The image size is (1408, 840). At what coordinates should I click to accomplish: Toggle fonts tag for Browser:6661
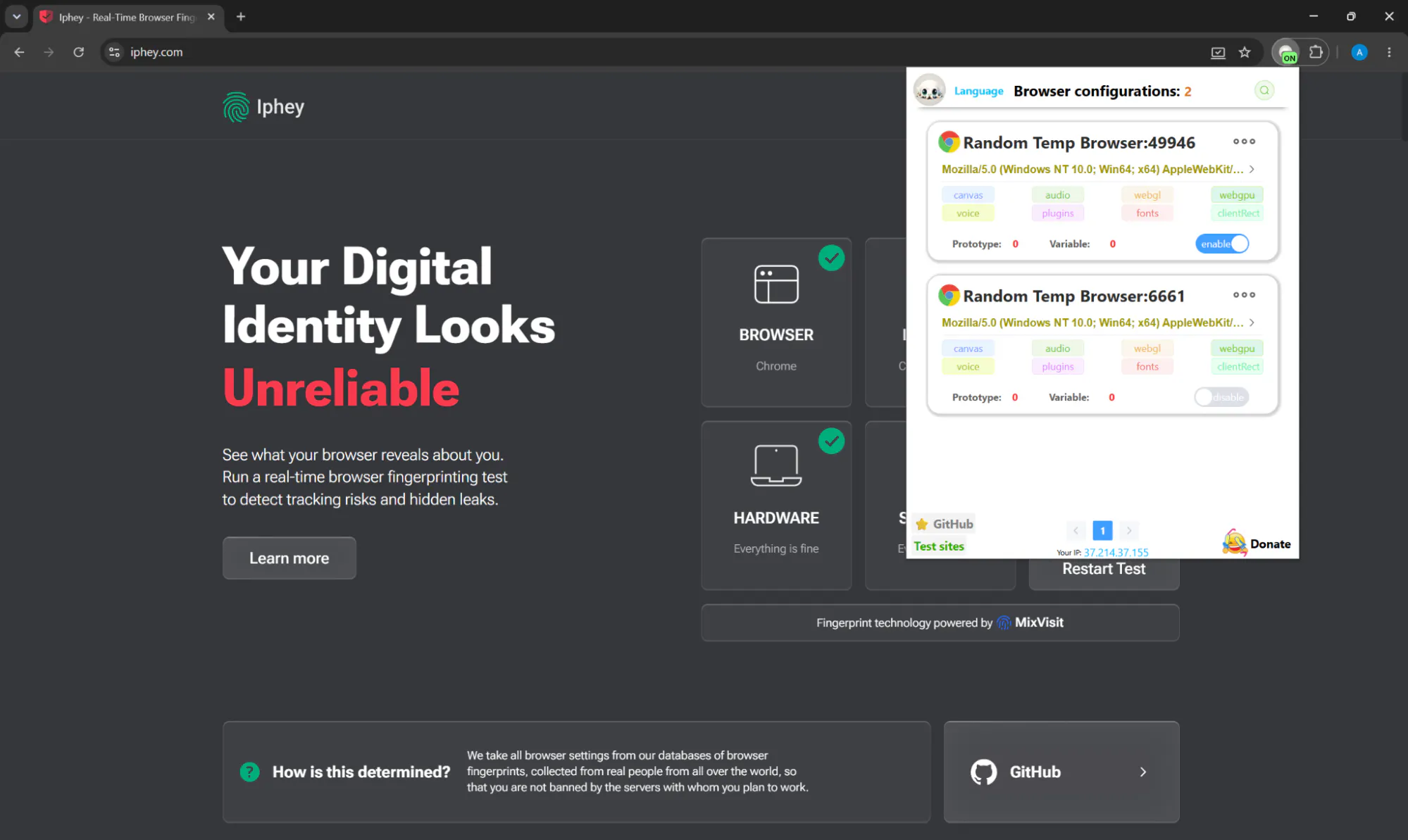pos(1147,367)
